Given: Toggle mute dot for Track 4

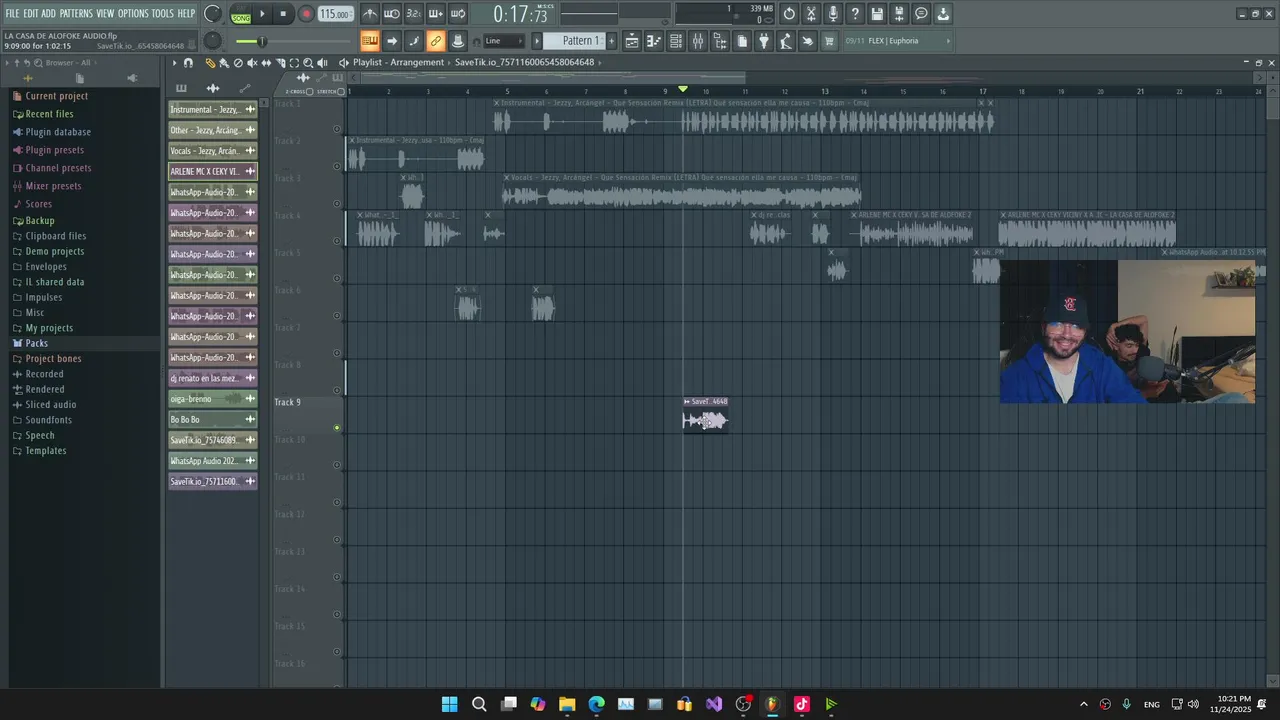Looking at the screenshot, I should click(337, 241).
